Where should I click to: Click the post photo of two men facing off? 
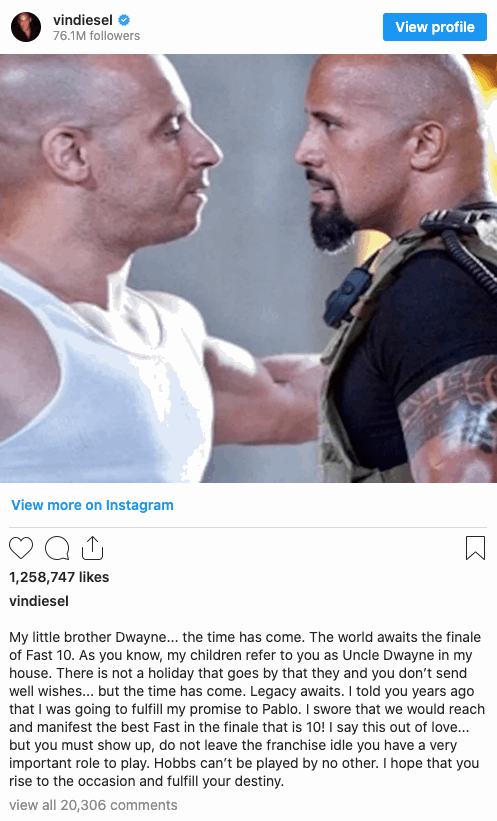tap(248, 268)
